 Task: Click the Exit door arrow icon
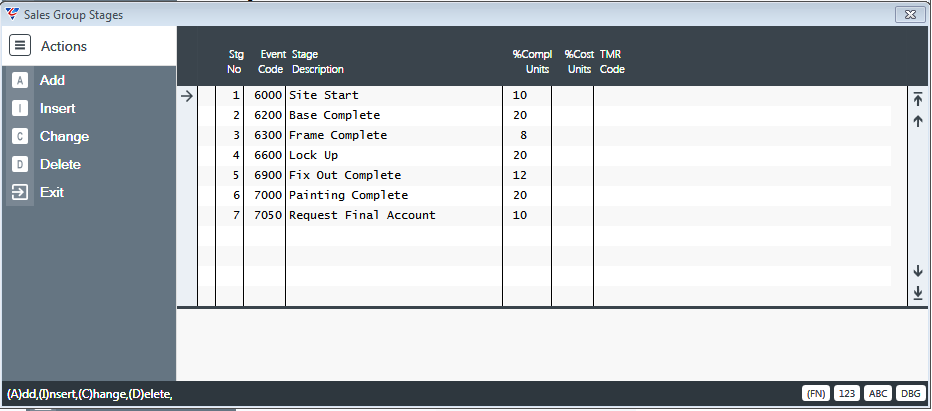tap(20, 192)
